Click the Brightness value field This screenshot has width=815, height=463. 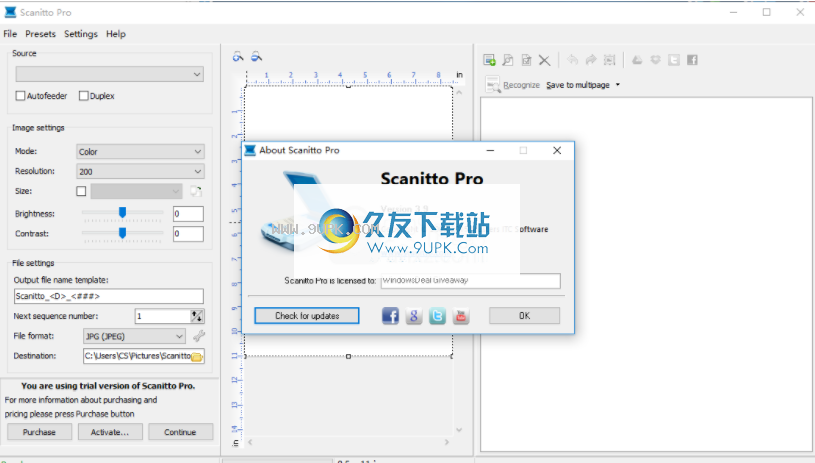(188, 214)
